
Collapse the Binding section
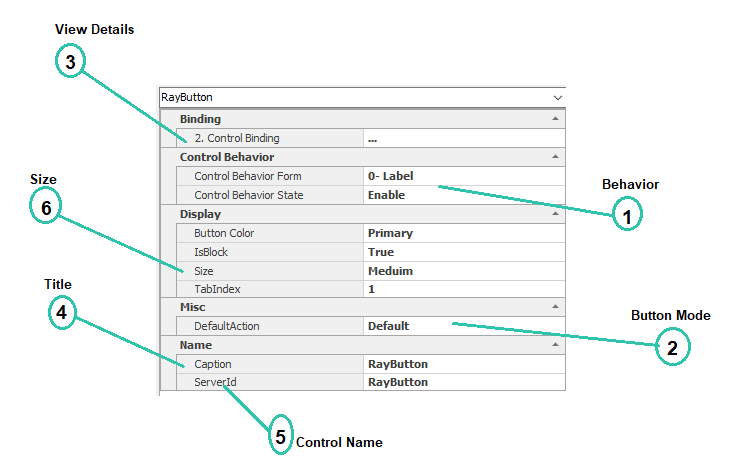[555, 119]
